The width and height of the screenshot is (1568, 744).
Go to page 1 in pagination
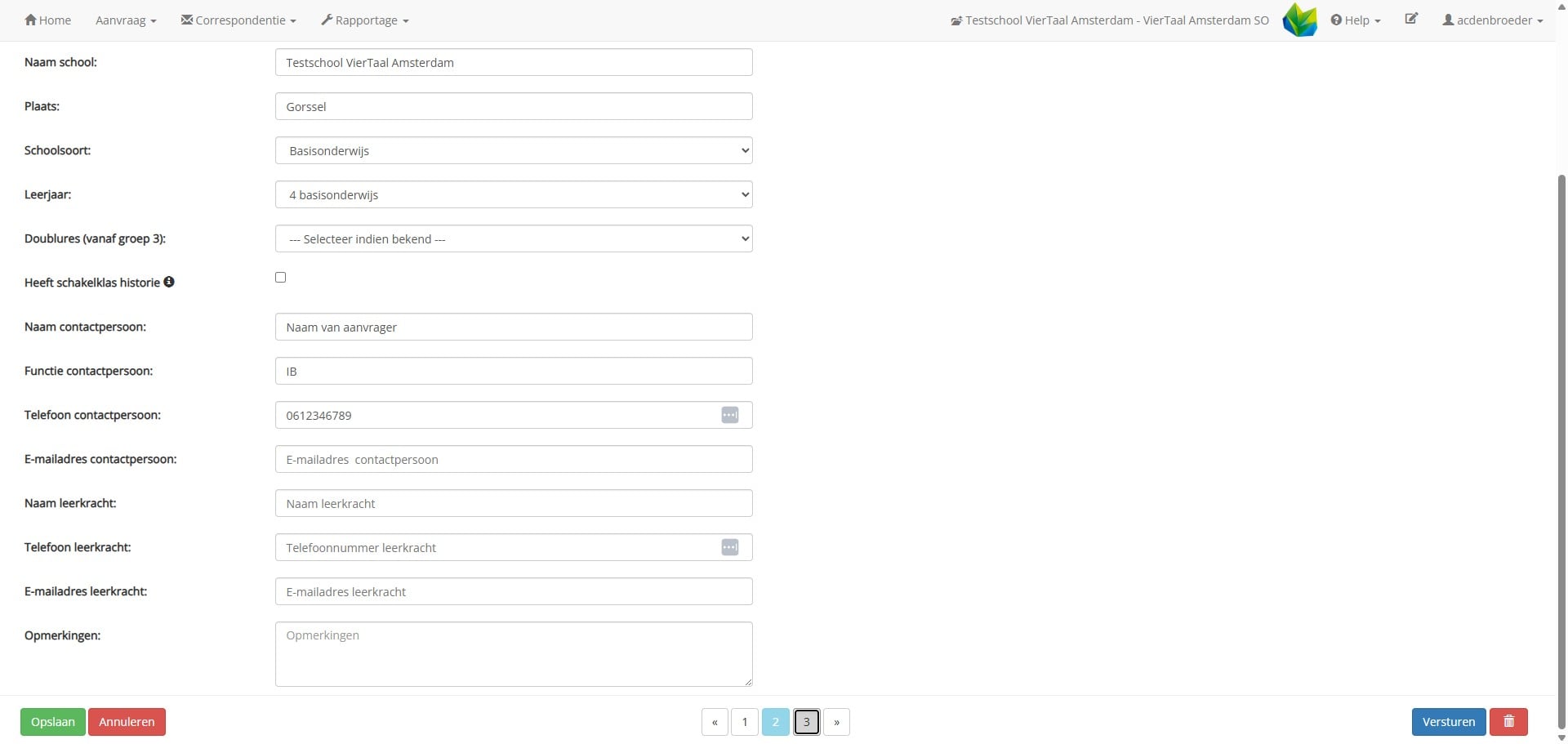point(745,722)
